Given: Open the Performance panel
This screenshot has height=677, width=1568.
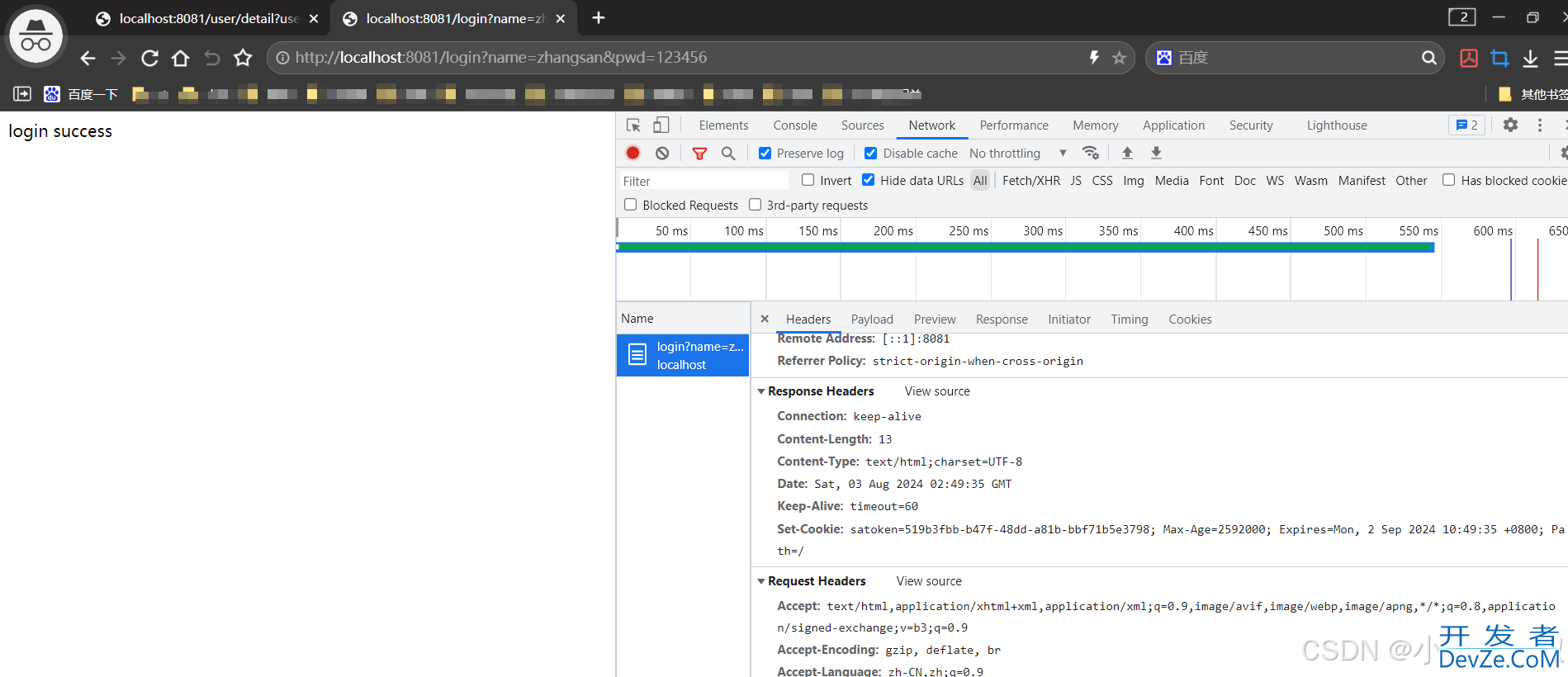Looking at the screenshot, I should pyautogui.click(x=1014, y=125).
